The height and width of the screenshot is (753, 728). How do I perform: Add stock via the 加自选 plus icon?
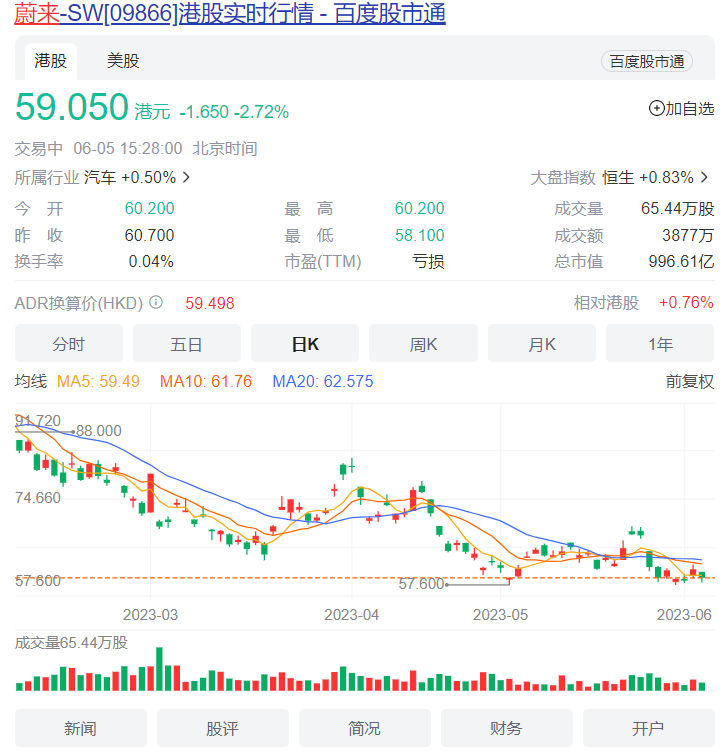click(x=656, y=109)
